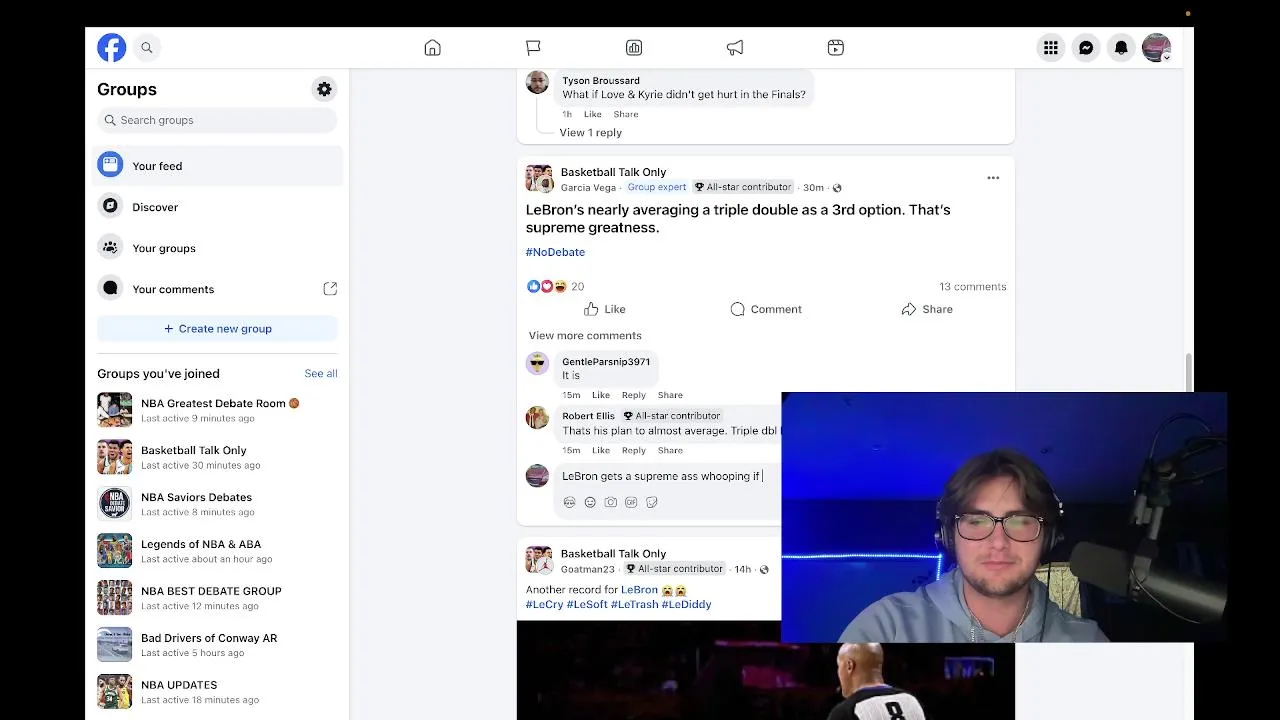
Task: Click Garcia Vega author name
Action: (x=588, y=187)
